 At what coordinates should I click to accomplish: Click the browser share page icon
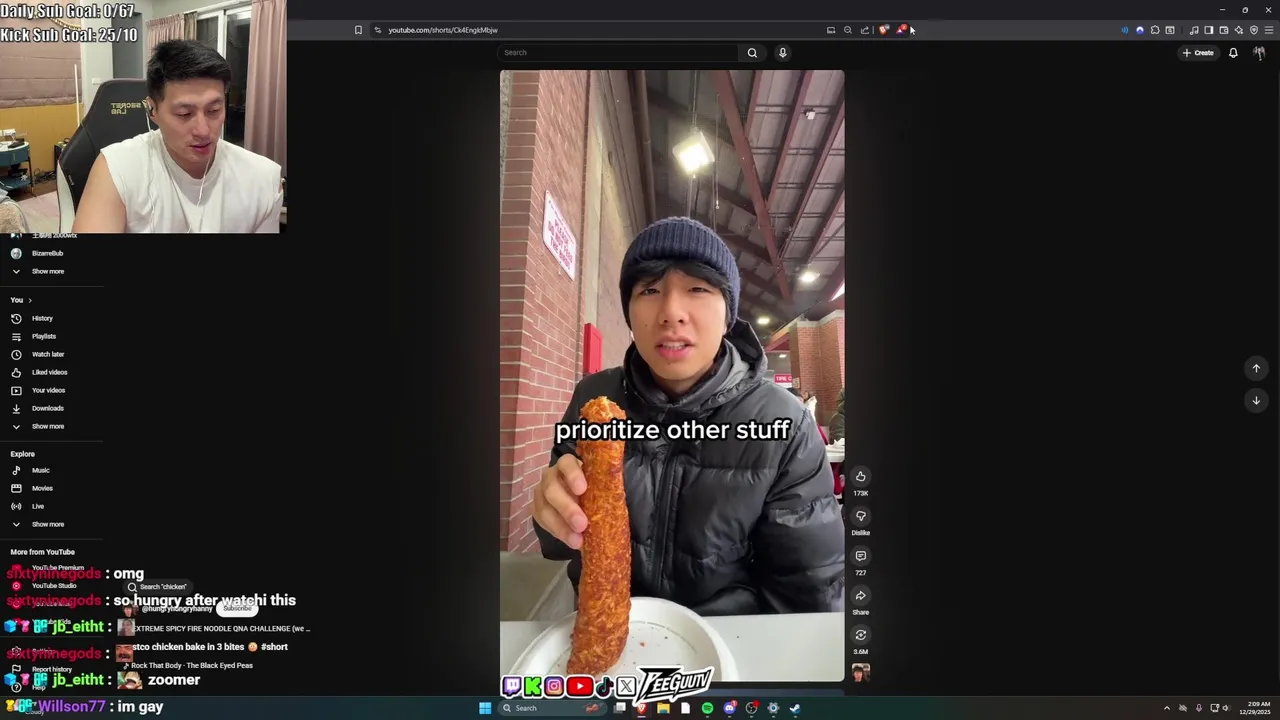[864, 30]
